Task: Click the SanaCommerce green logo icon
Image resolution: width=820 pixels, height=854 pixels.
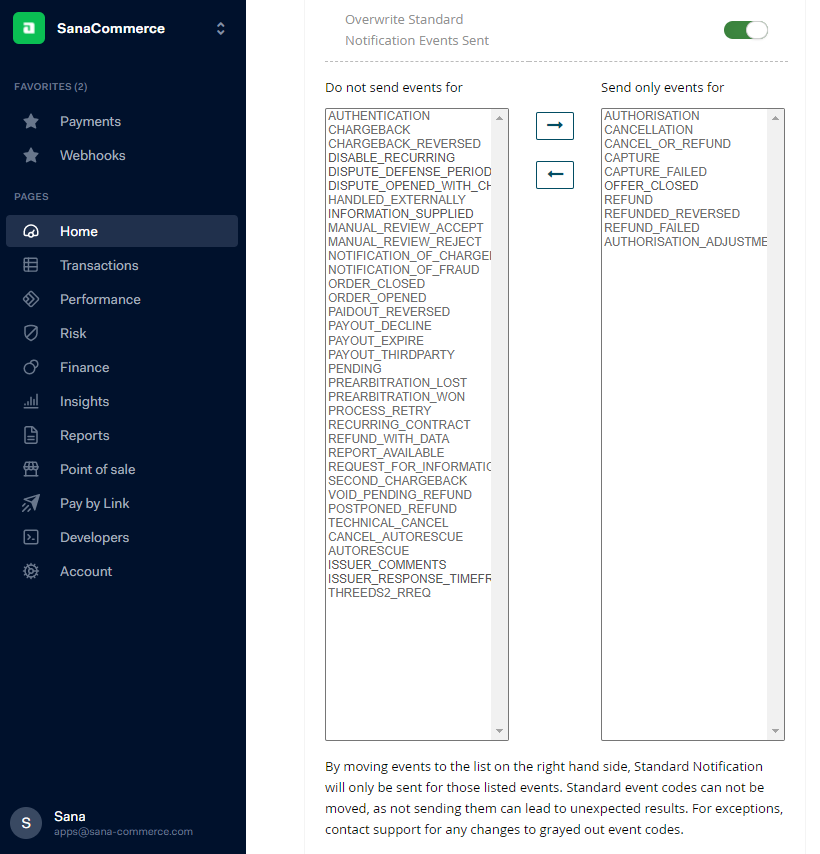Action: (x=29, y=28)
